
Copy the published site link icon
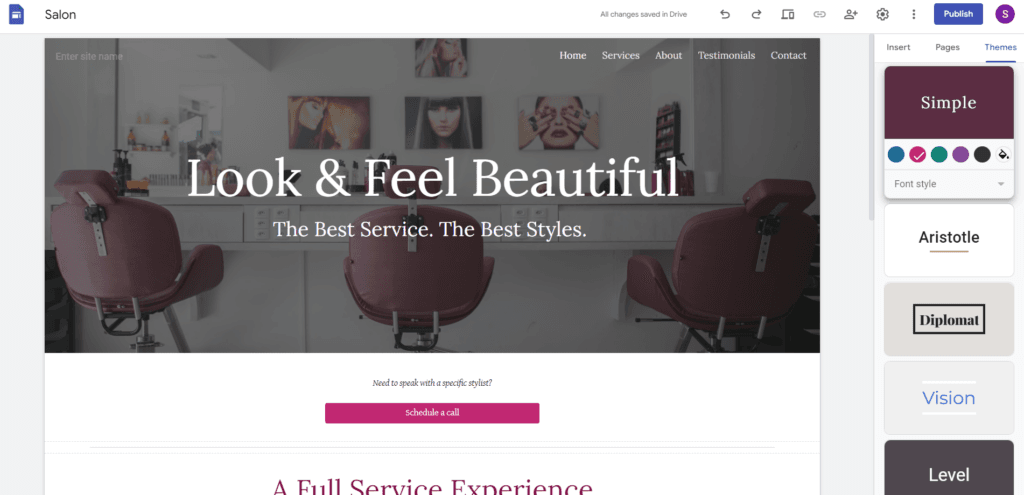point(819,14)
